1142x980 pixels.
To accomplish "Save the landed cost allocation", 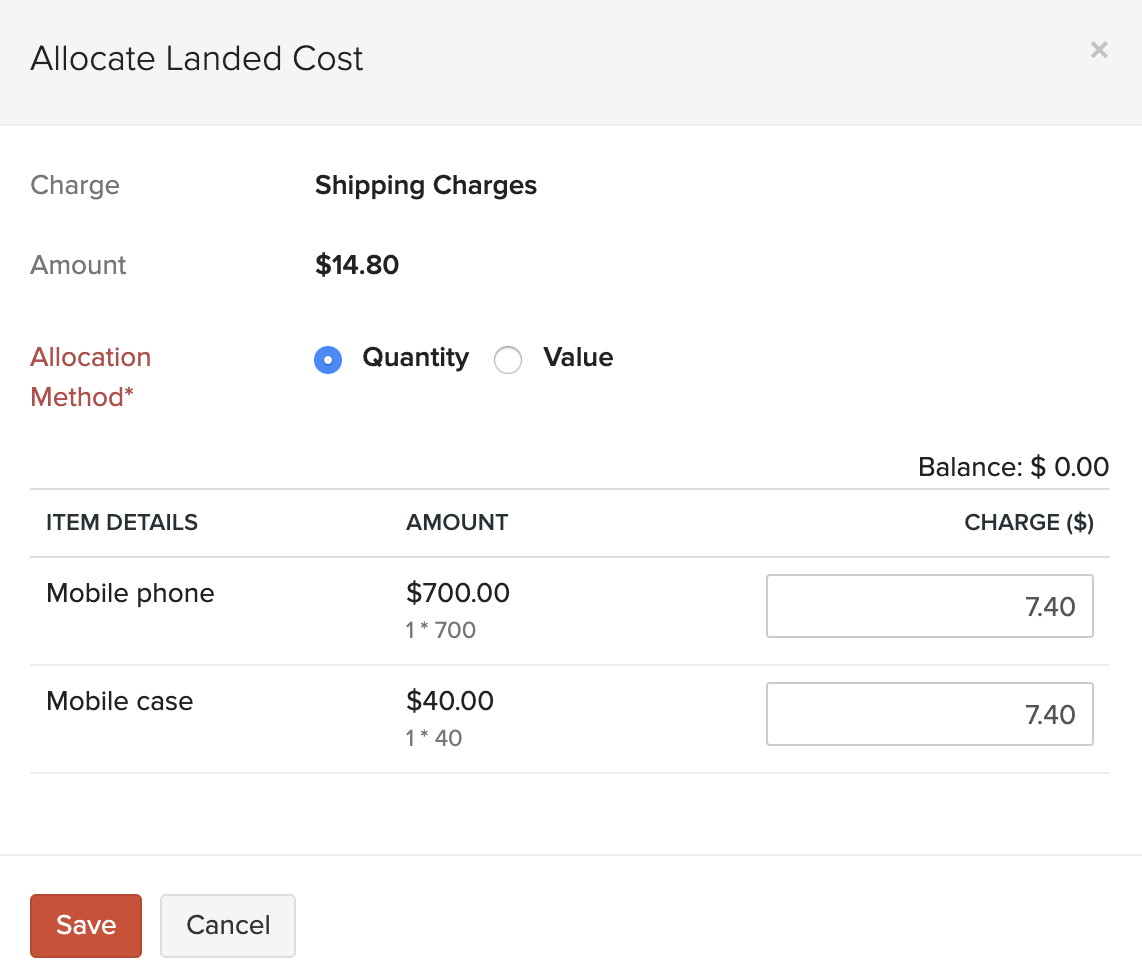I will [85, 925].
